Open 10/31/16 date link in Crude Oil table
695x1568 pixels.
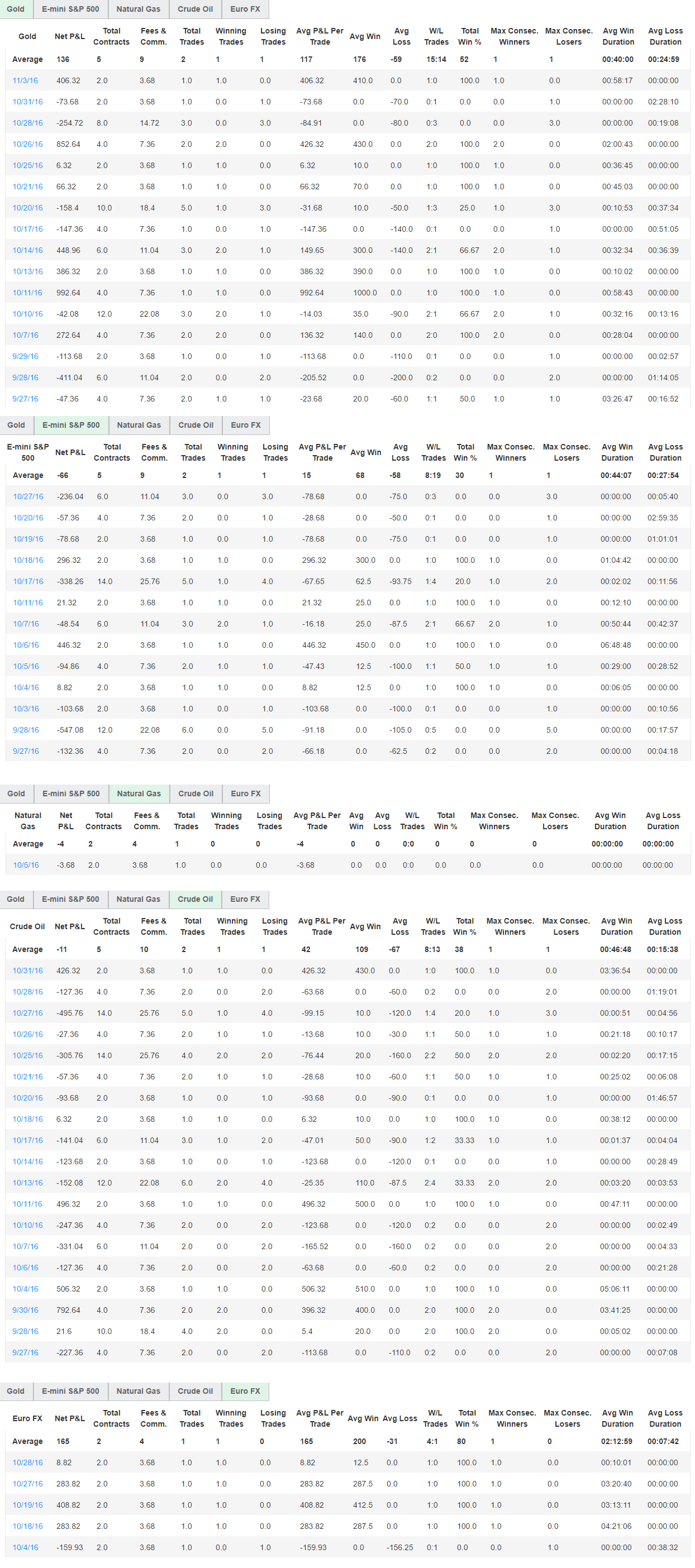[x=27, y=971]
